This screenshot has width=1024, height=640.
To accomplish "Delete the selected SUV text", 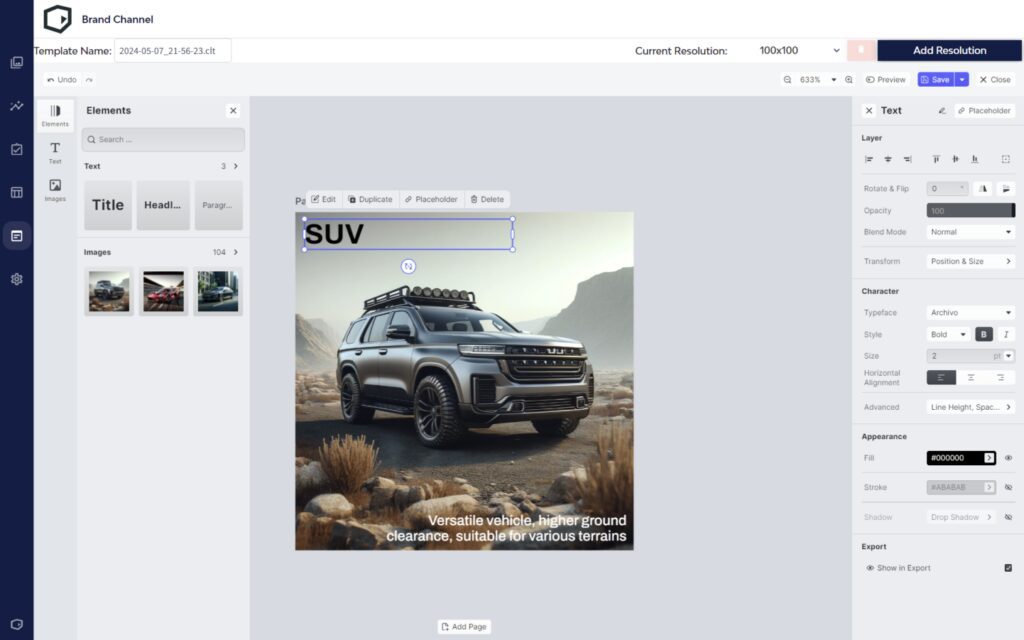I will coord(486,199).
